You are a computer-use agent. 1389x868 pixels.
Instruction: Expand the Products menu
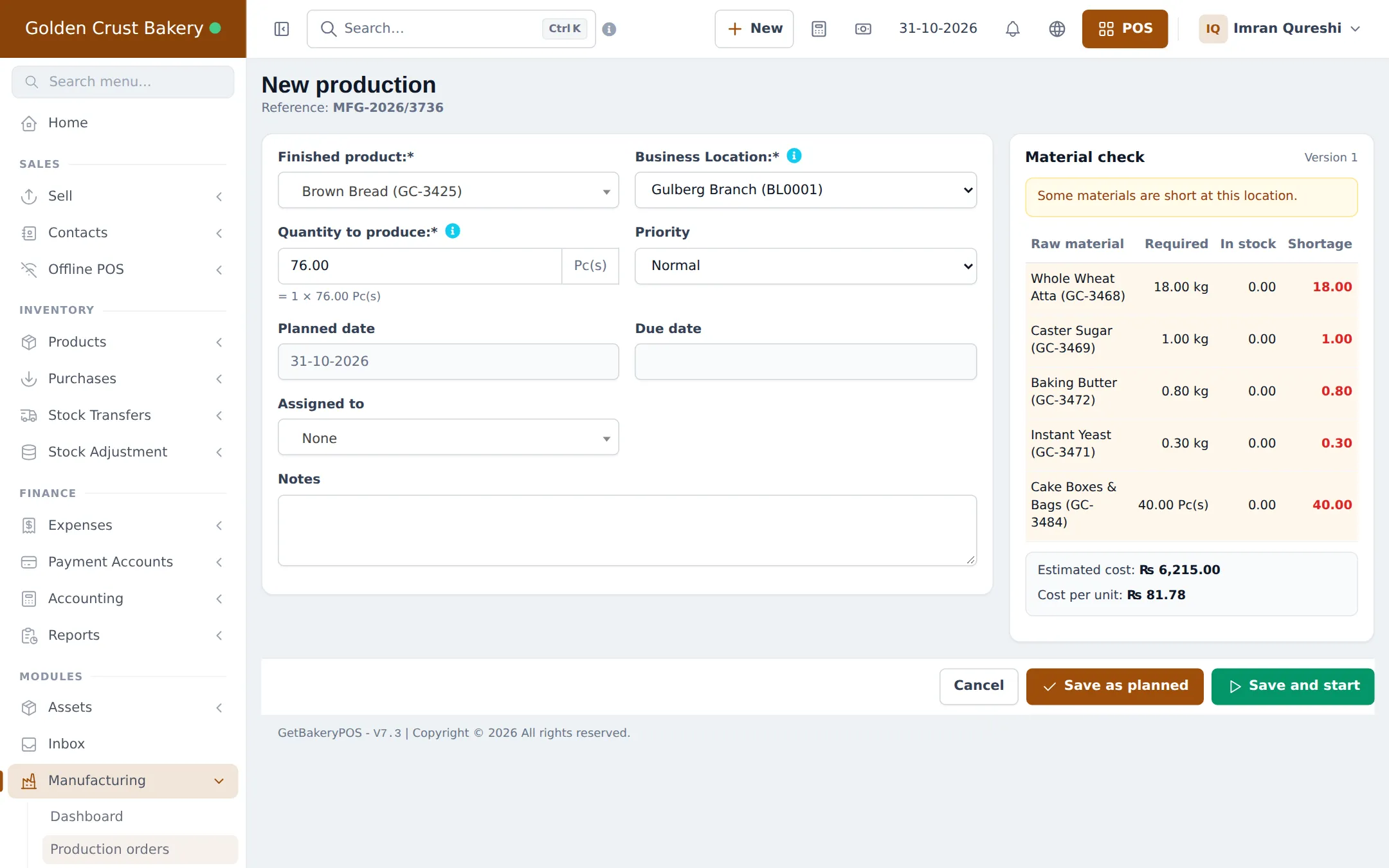pos(122,342)
